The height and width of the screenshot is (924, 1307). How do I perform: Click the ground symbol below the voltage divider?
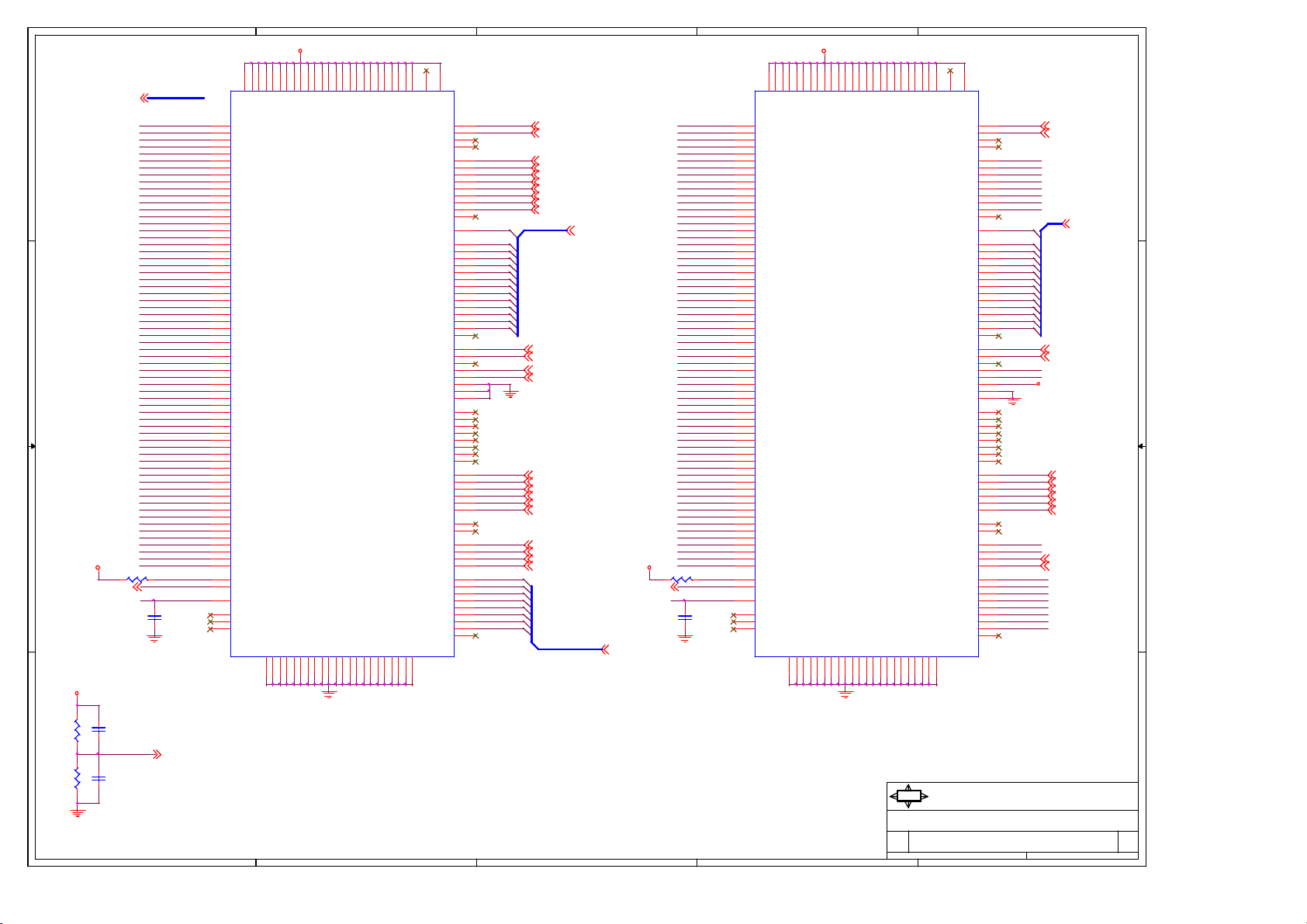77,812
